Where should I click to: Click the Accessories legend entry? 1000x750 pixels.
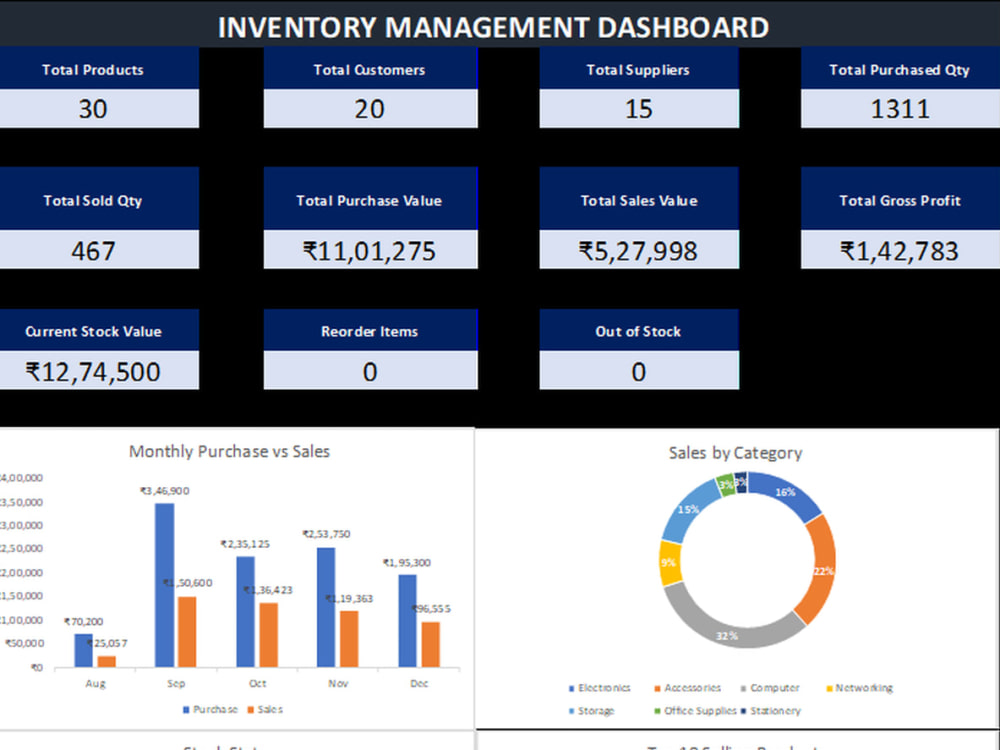pos(688,688)
